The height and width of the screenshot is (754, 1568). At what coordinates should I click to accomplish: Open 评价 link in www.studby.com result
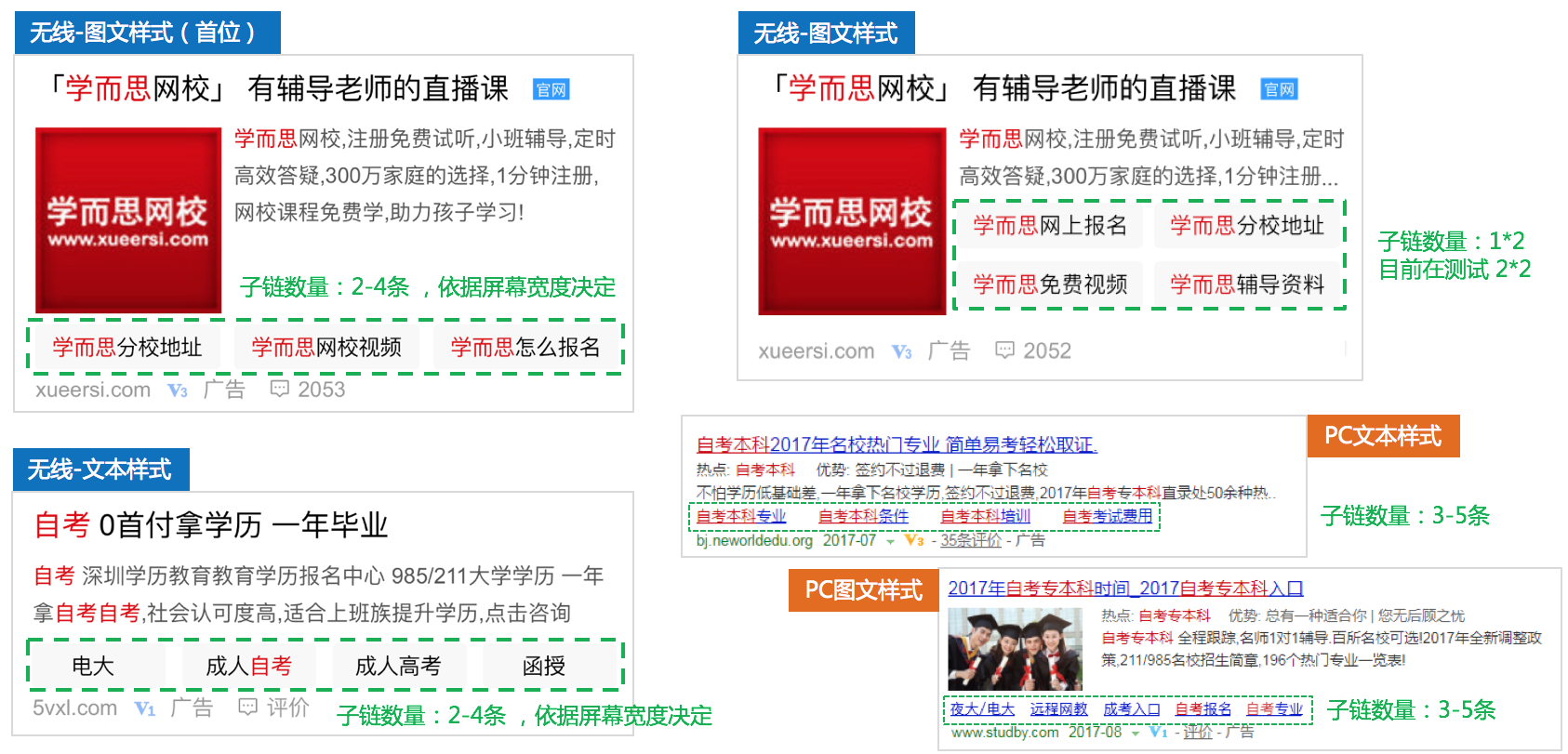1198,733
